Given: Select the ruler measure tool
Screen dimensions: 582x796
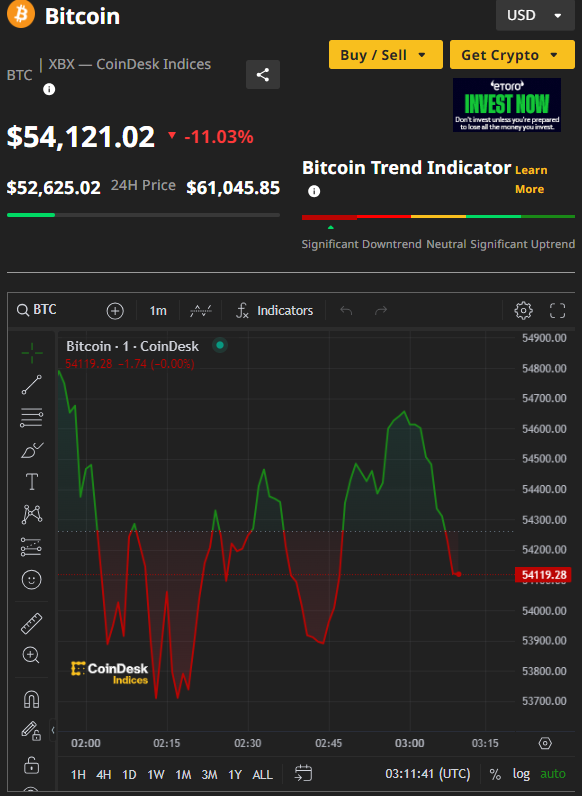Looking at the screenshot, I should point(31,623).
